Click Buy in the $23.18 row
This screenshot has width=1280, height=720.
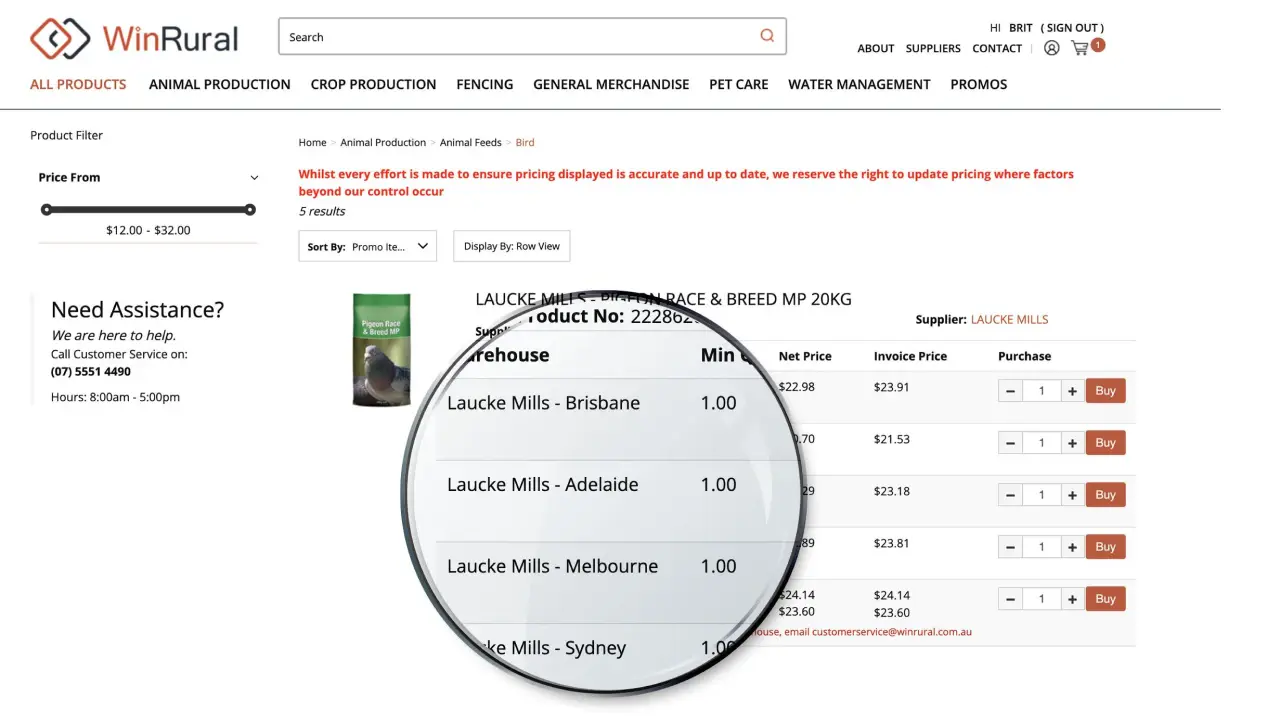pyautogui.click(x=1105, y=494)
